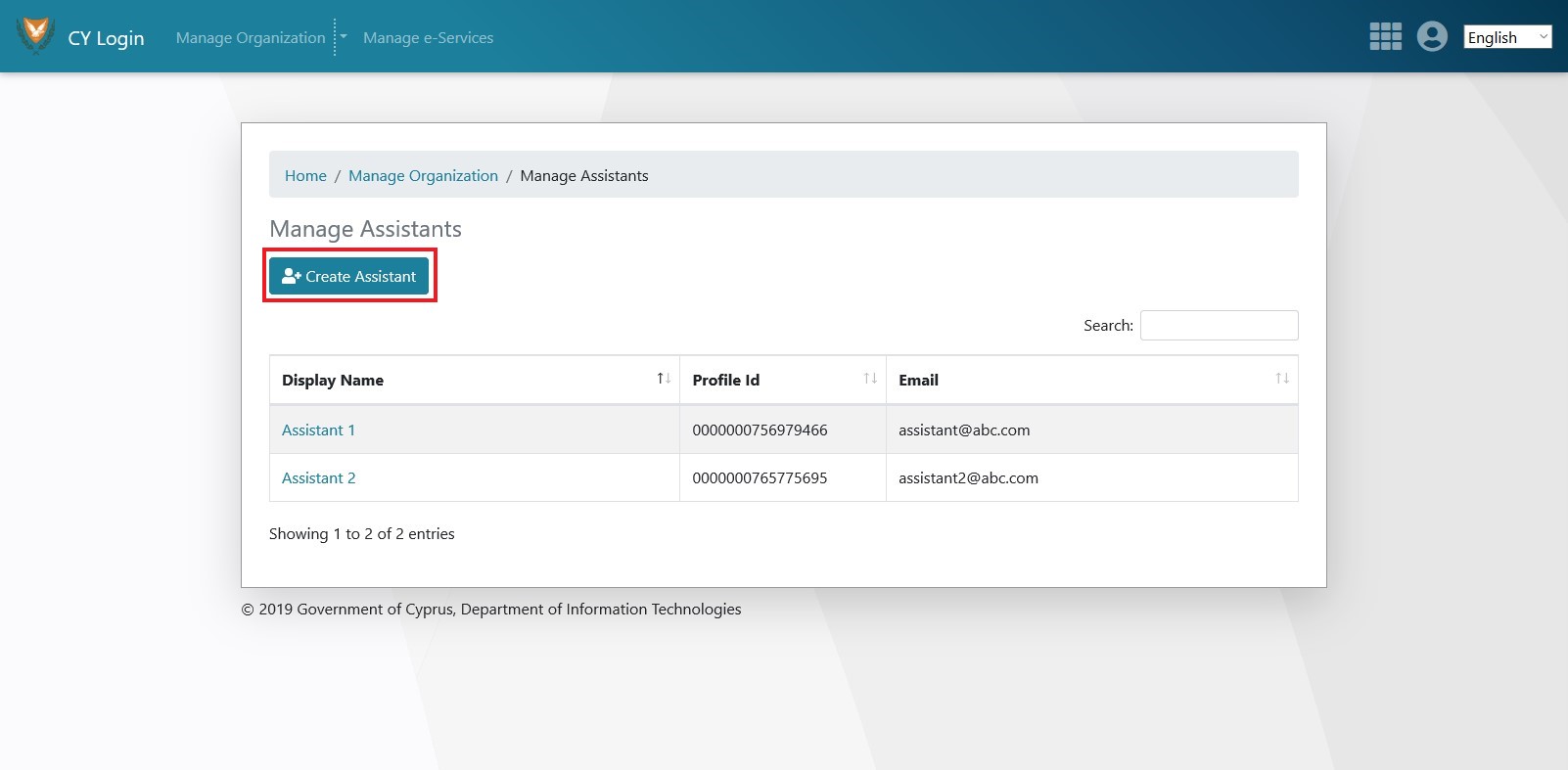
Task: Click the assistant2@abc.com email cell
Action: click(968, 478)
